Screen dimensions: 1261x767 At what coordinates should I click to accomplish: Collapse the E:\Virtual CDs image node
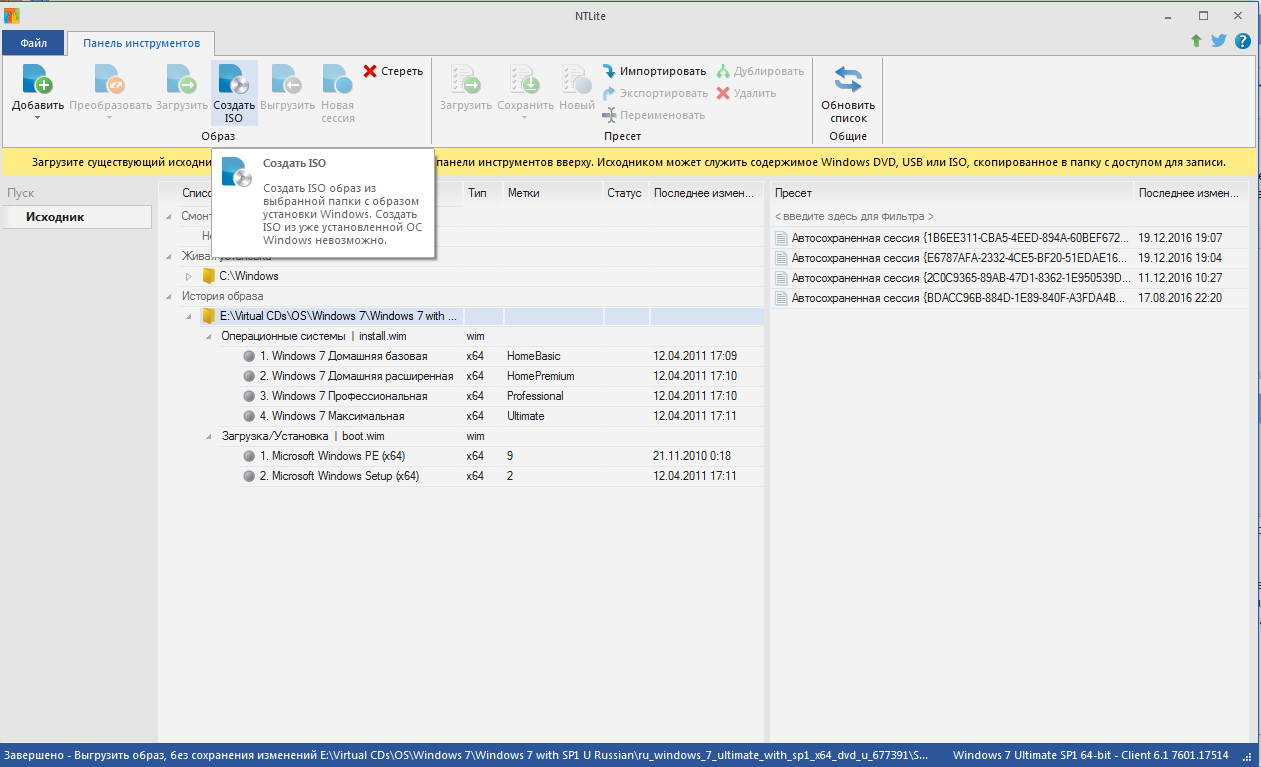188,316
